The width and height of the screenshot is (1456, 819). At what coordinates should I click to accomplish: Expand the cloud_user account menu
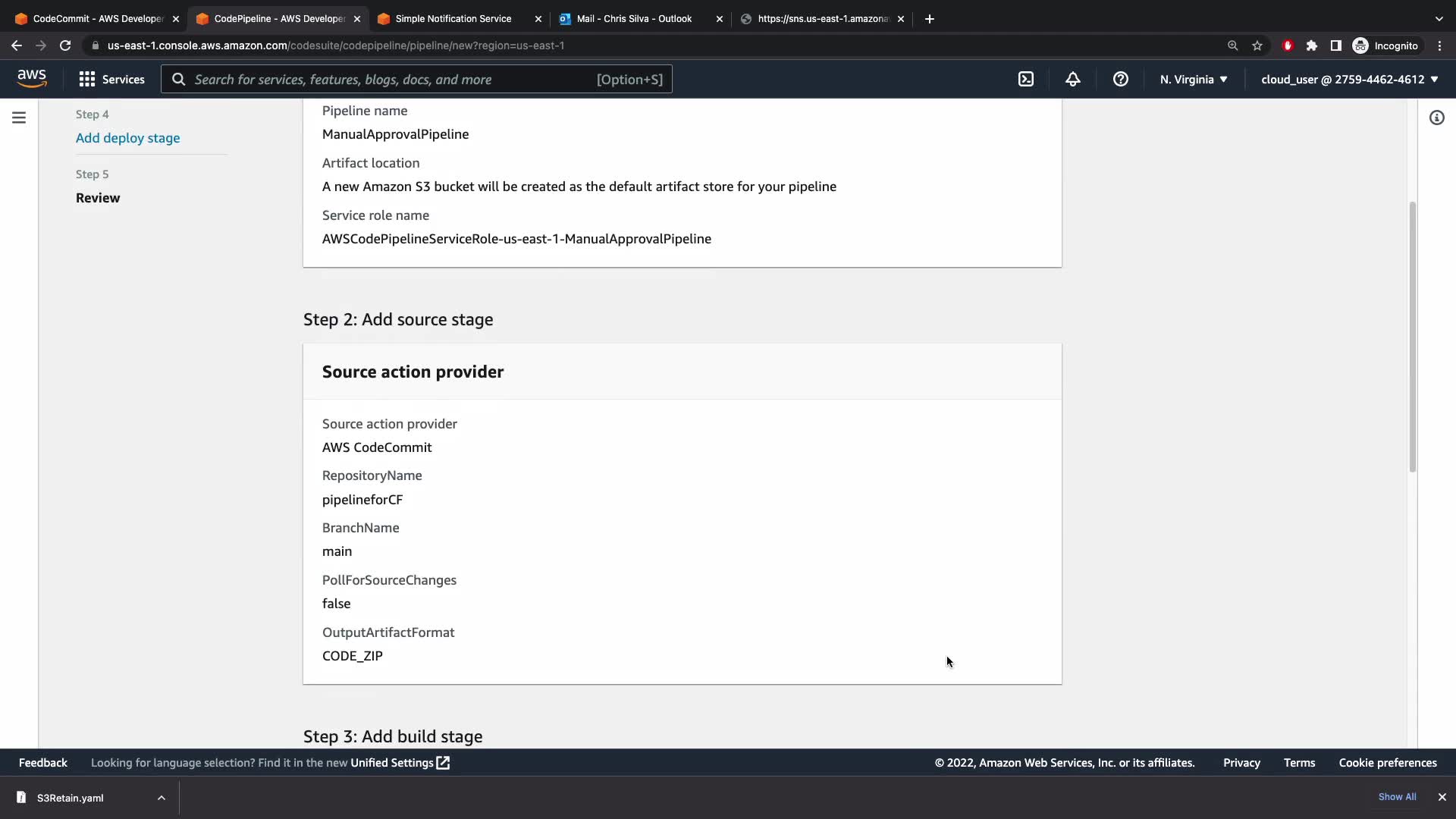pyautogui.click(x=1349, y=80)
